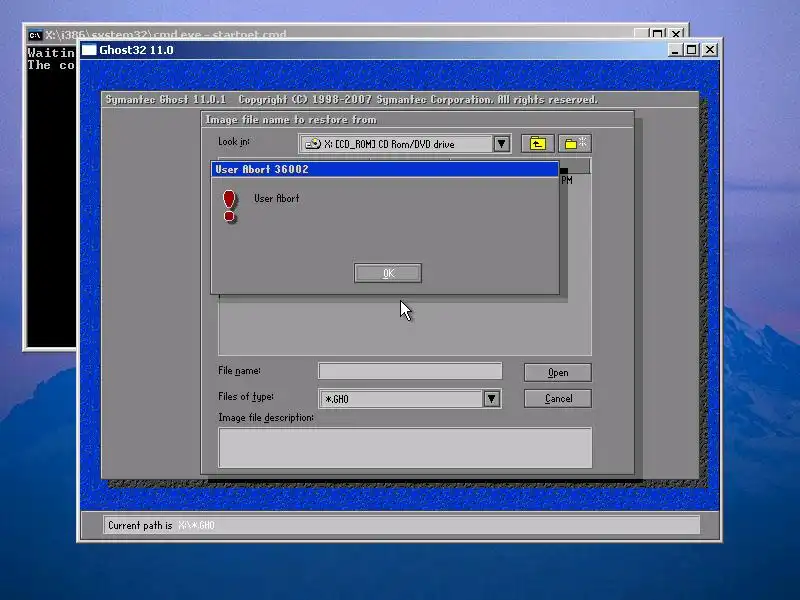Close the Ghost32 11.0 window

(710, 50)
